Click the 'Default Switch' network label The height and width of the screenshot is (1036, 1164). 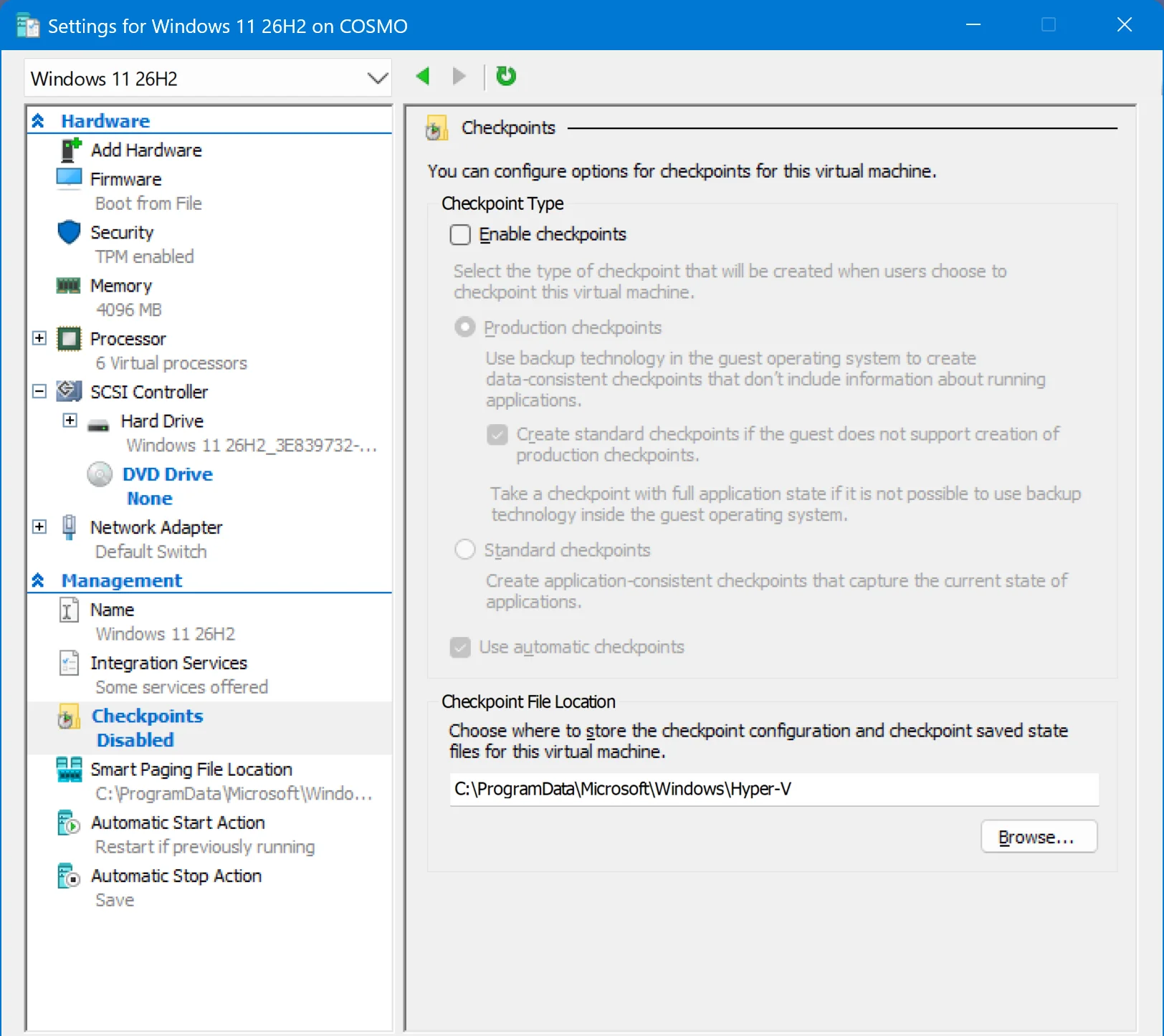[x=151, y=552]
